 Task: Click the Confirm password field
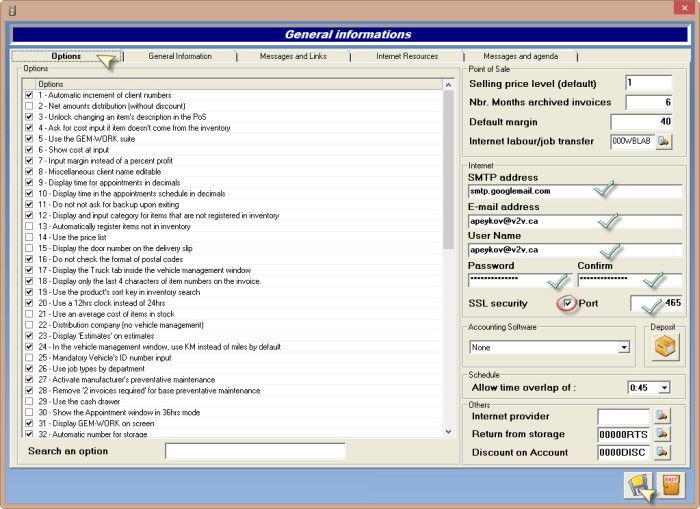(x=629, y=280)
